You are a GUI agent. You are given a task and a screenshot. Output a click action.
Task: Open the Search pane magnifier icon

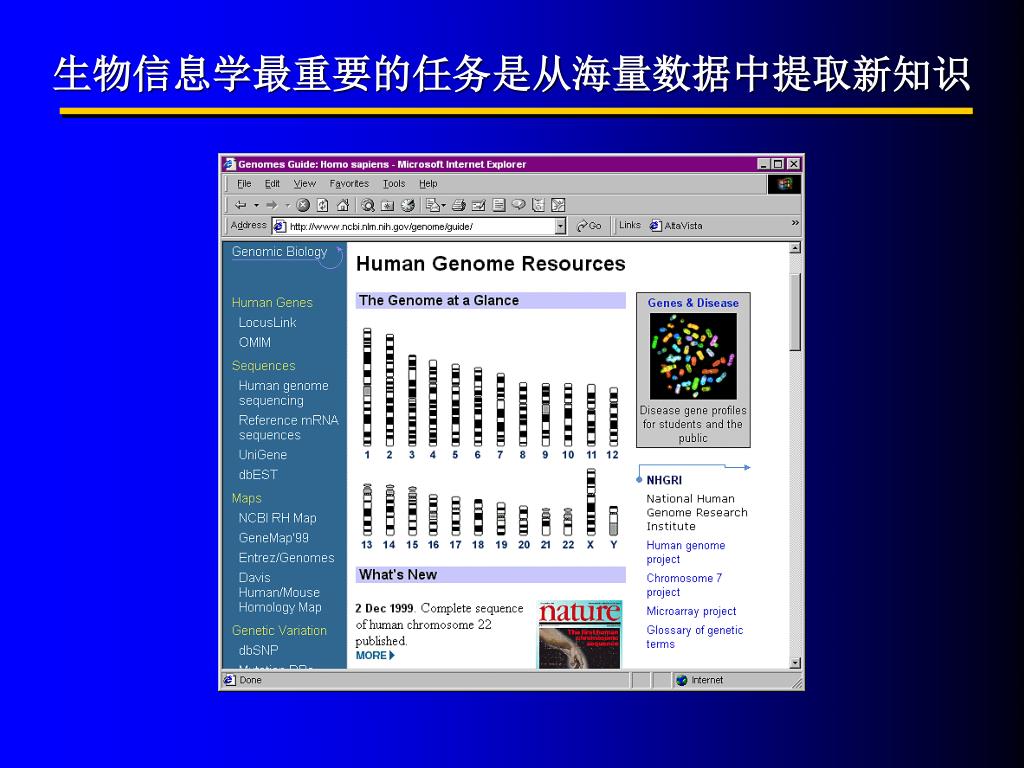pyautogui.click(x=368, y=205)
